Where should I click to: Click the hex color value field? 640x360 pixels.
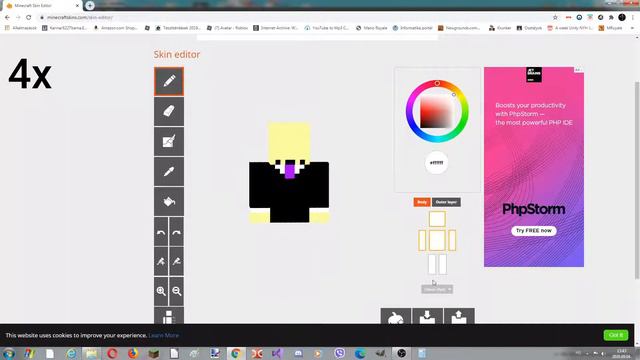[x=437, y=162]
